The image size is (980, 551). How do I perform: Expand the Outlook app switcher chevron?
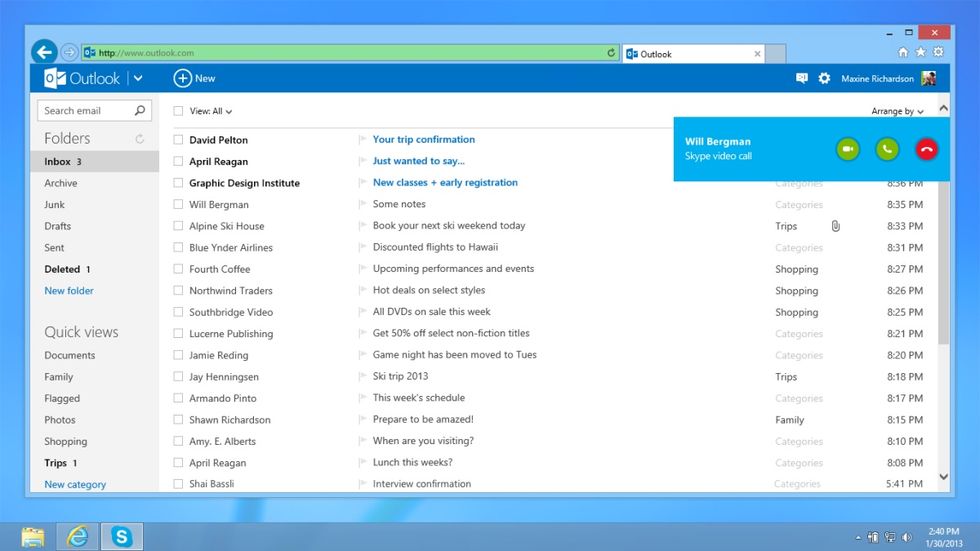click(138, 78)
